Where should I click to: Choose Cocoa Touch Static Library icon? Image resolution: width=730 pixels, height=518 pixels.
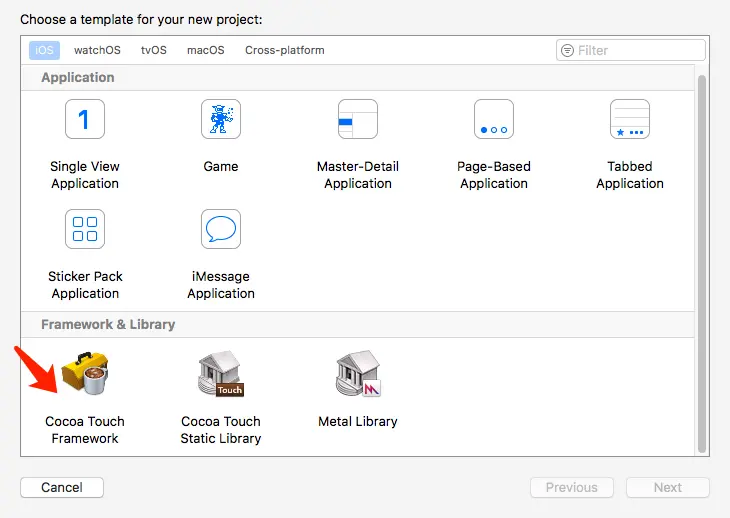220,375
